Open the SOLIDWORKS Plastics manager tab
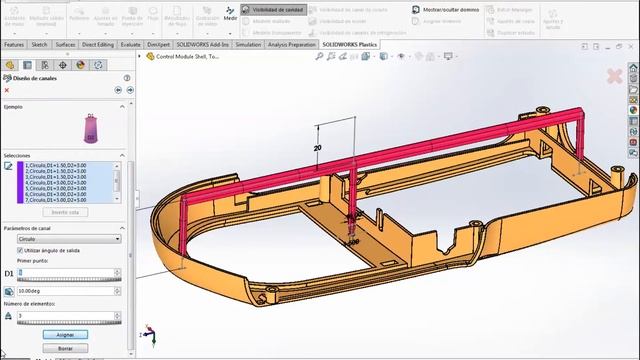This screenshot has height=360, width=640. coord(98,65)
